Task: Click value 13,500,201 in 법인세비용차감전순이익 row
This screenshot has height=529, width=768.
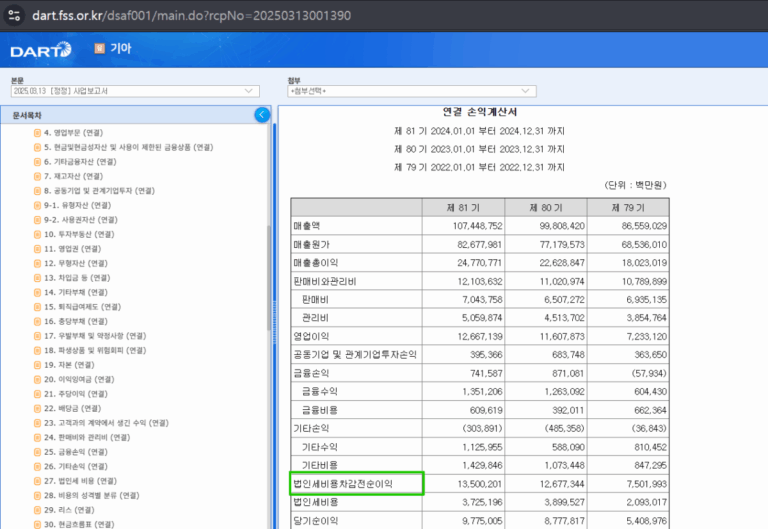Action: pyautogui.click(x=480, y=484)
